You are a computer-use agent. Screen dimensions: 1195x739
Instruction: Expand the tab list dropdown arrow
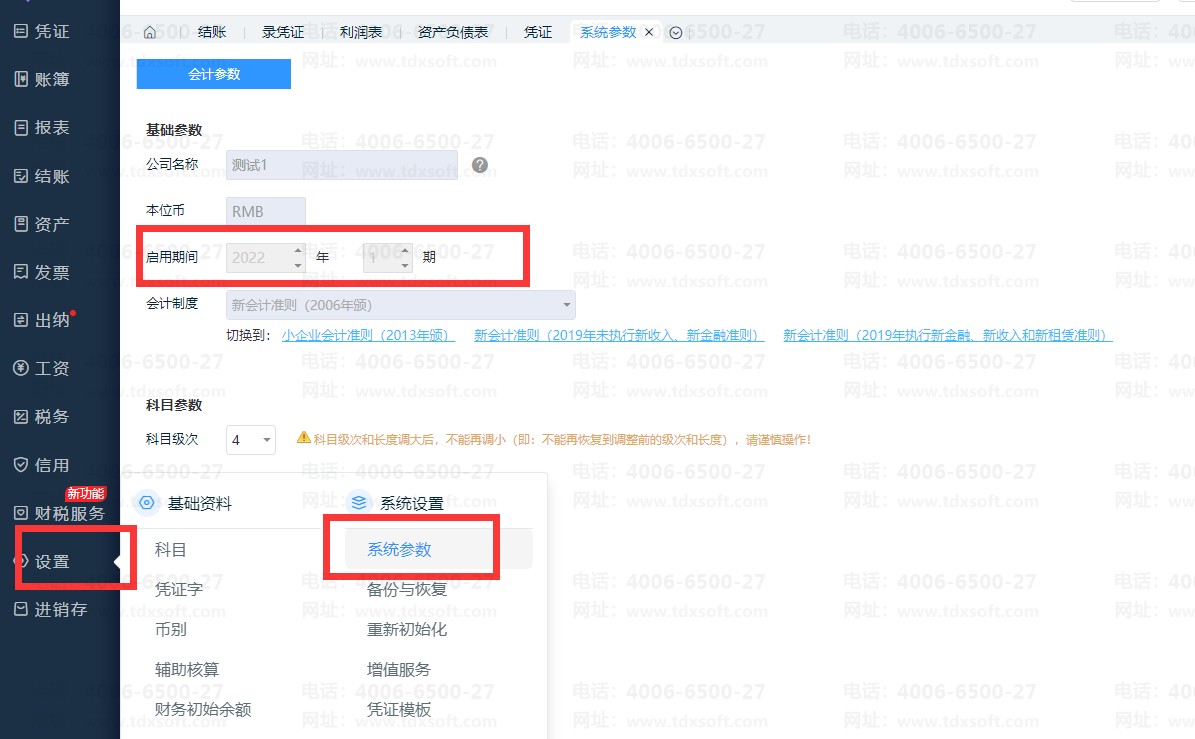676,32
